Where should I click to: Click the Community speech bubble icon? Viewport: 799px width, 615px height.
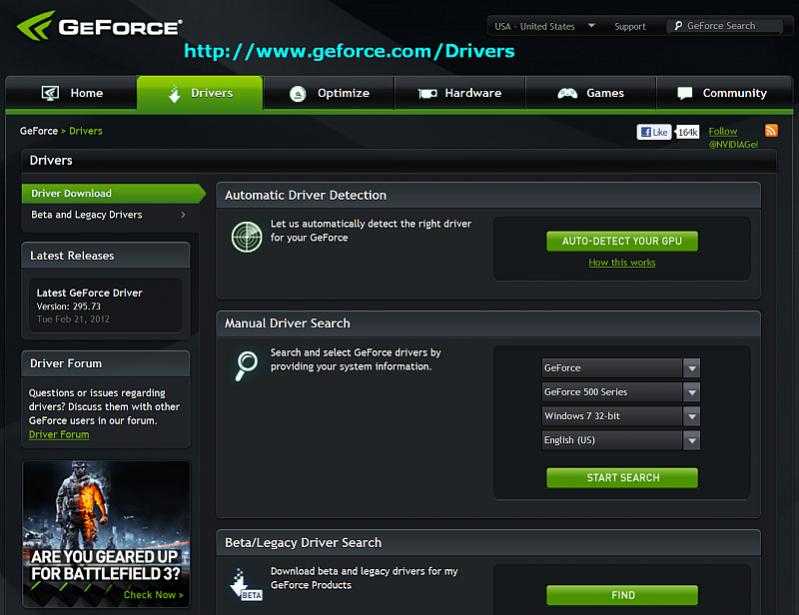(684, 93)
